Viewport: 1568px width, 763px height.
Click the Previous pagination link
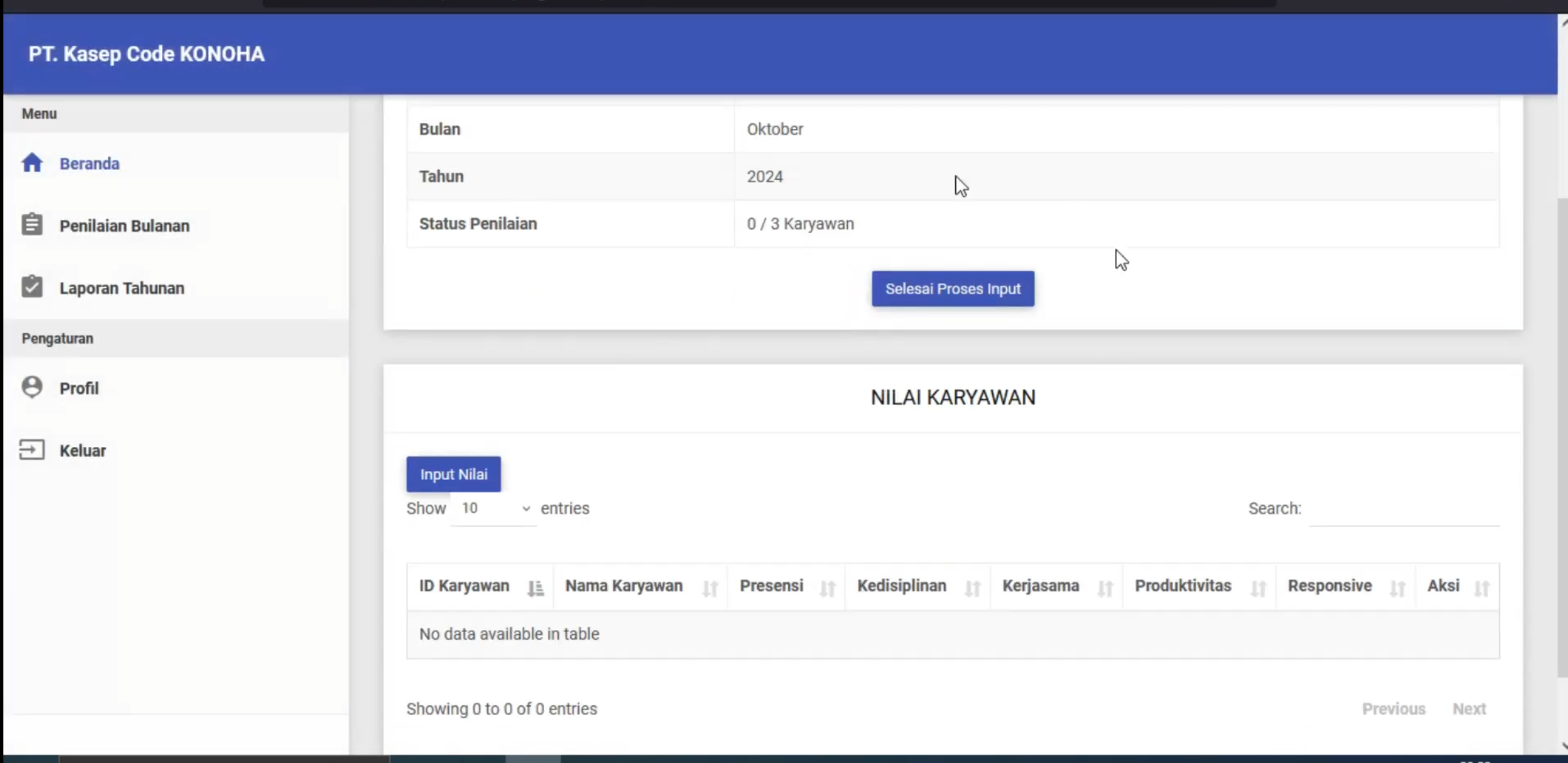pyautogui.click(x=1394, y=708)
